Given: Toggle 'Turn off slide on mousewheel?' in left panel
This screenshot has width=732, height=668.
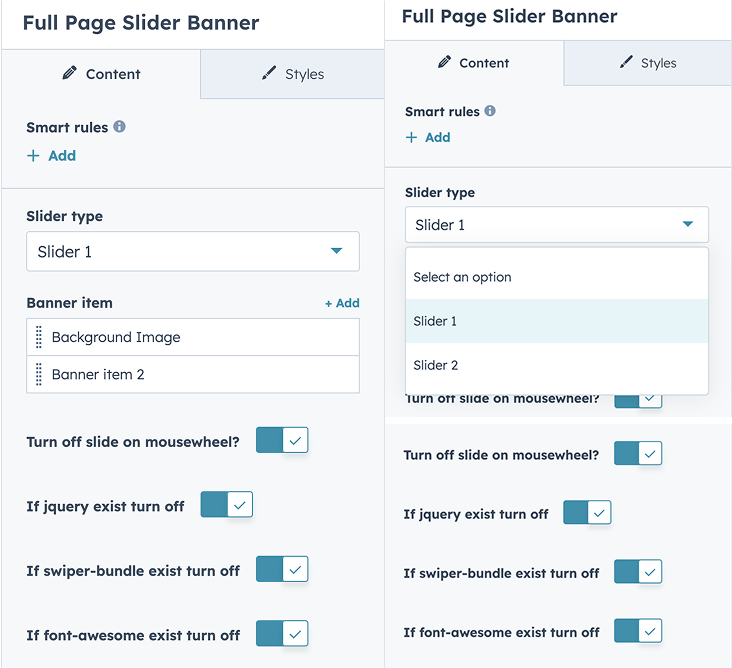Looking at the screenshot, I should point(282,440).
